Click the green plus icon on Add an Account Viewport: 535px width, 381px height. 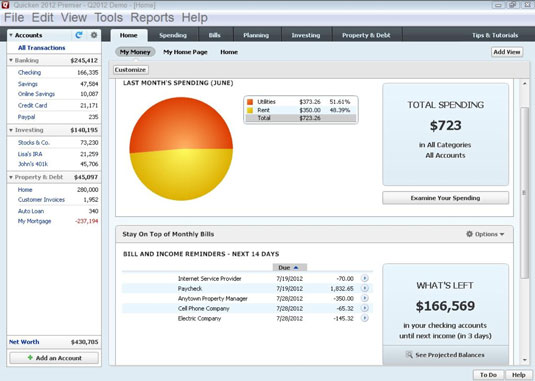(30, 357)
